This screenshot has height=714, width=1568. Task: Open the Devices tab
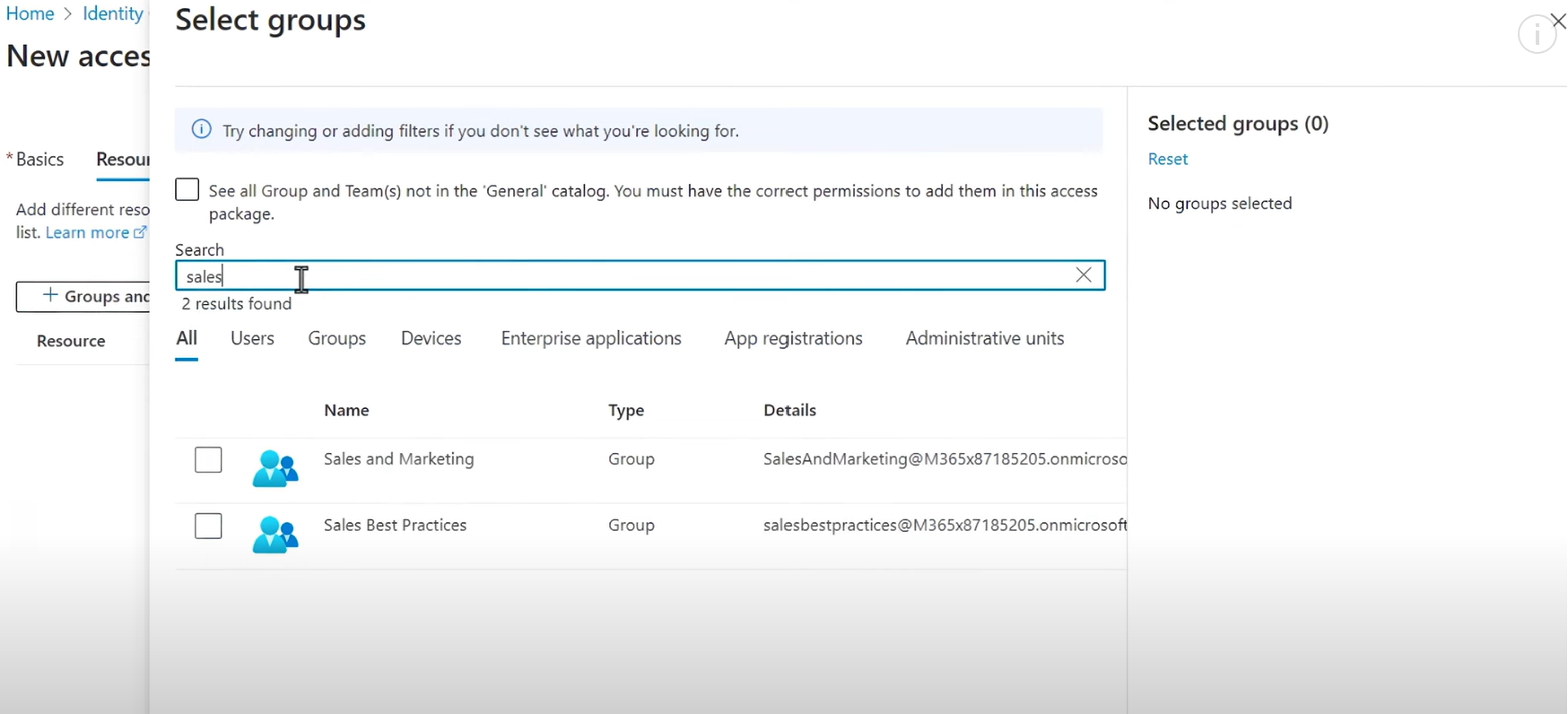(x=431, y=338)
